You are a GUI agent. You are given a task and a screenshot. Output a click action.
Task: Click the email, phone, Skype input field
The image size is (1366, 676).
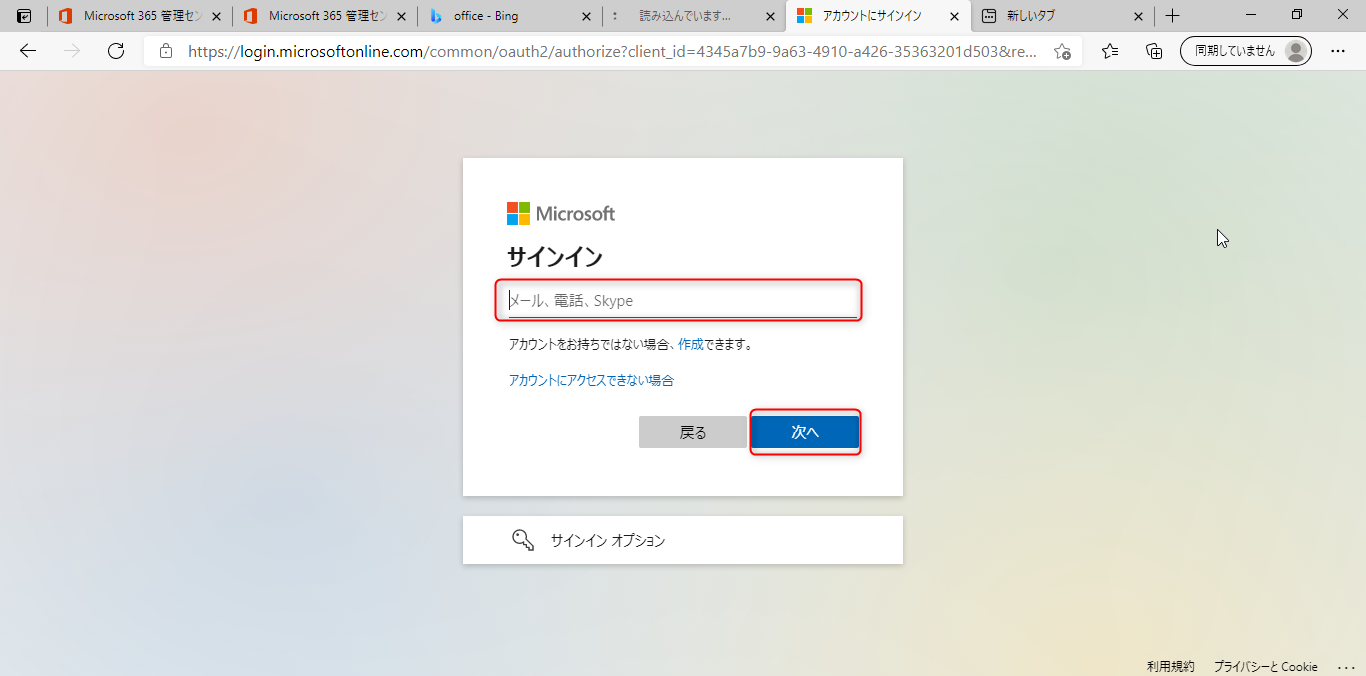click(683, 300)
